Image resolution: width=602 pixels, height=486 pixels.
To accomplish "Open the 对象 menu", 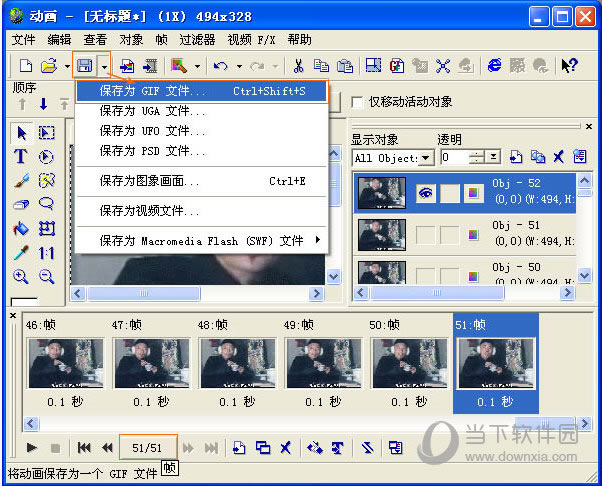I will [x=131, y=40].
